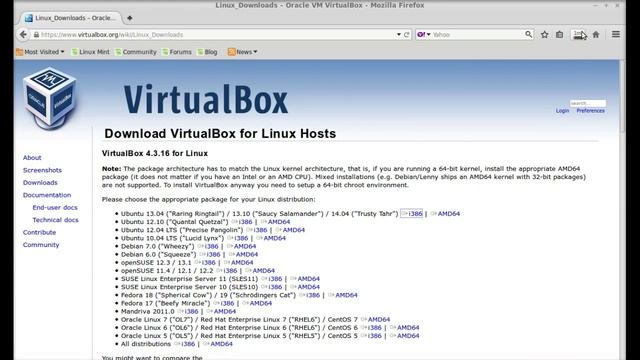
Task: Download Oracle Linux 5 AMD64 package
Action: coord(404,336)
